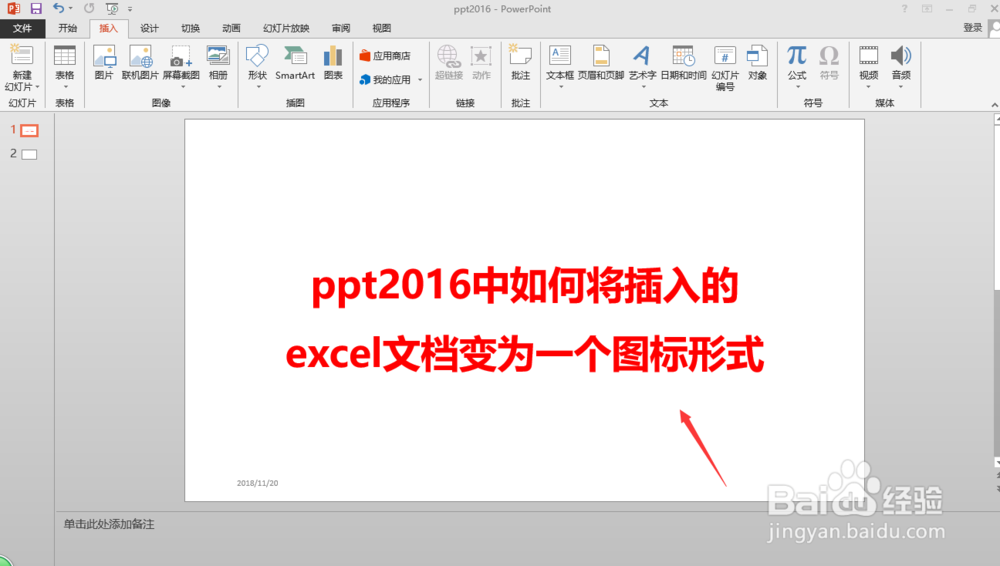Open the 切换 transitions tab

[190, 28]
